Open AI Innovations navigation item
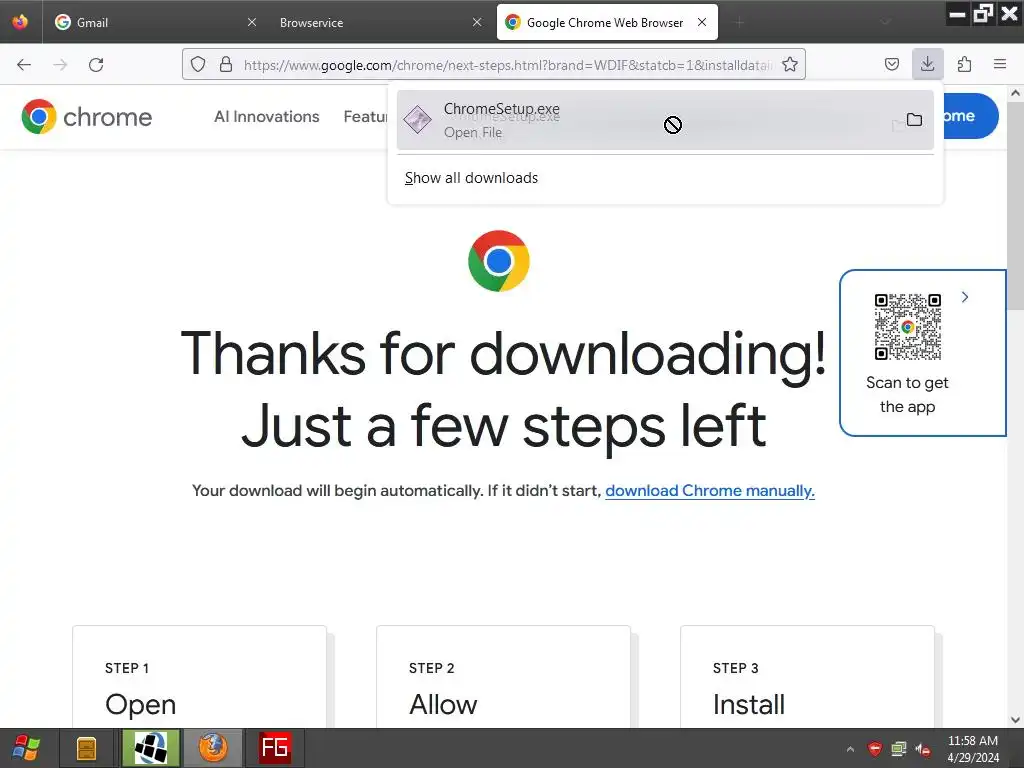Screen dimensions: 1024x768 tap(266, 117)
